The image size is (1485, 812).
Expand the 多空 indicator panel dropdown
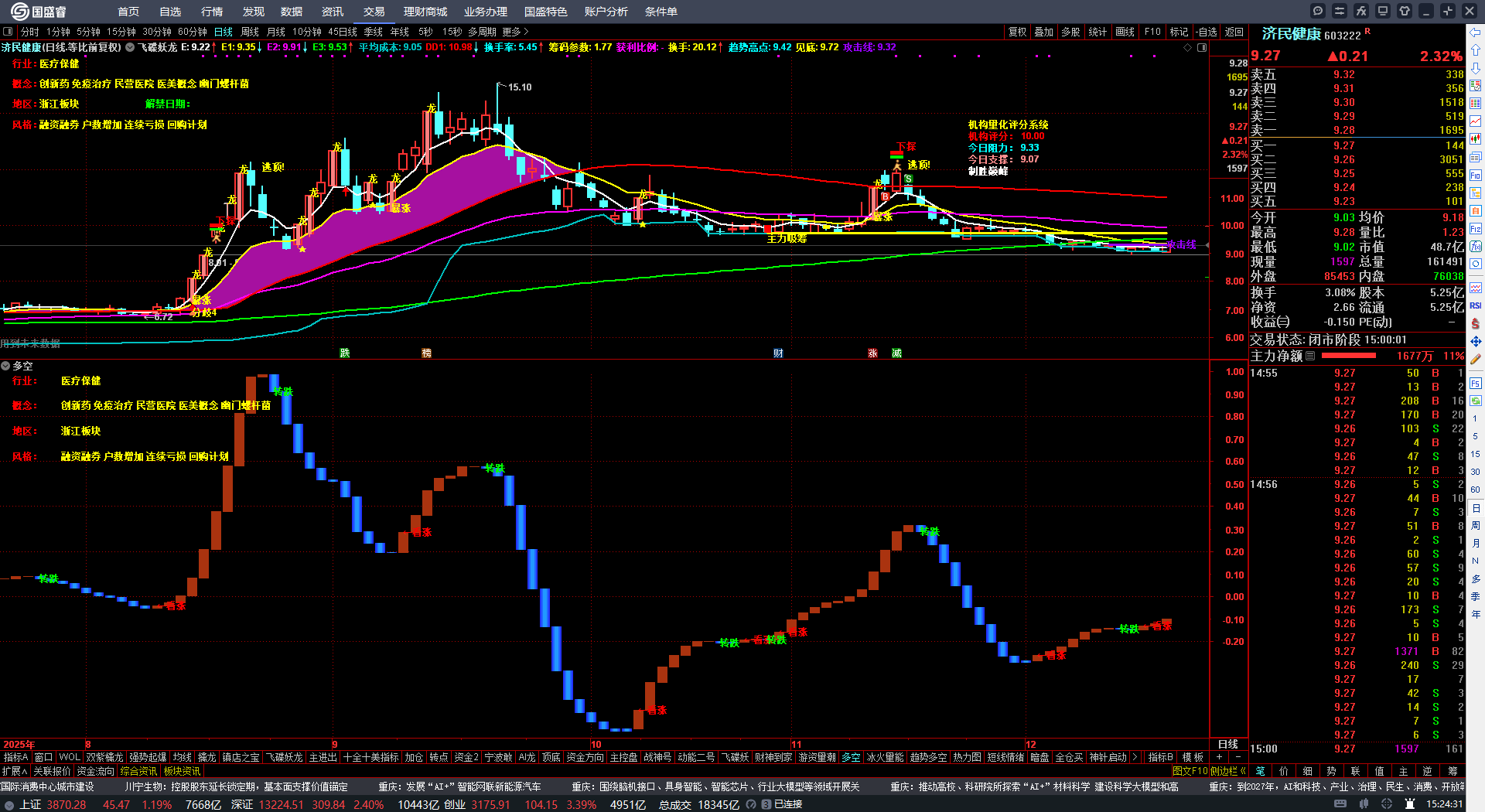[x=5, y=366]
